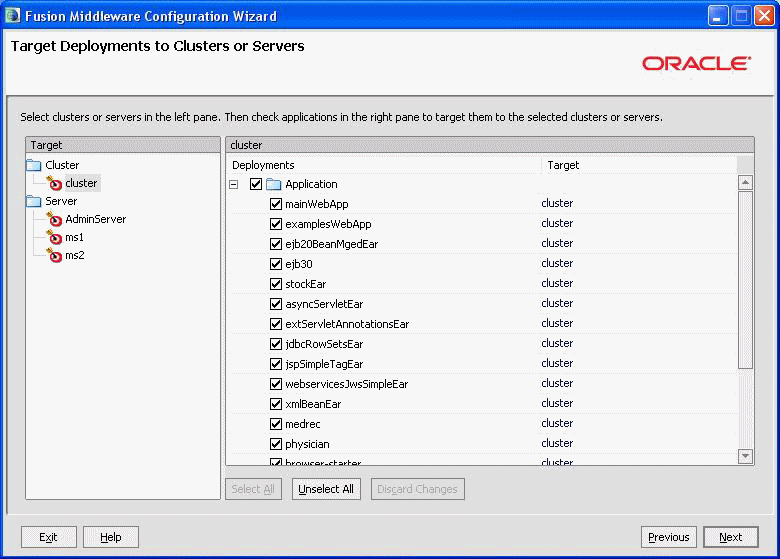Screen dimensions: 780x559
Task: Uncheck the ejb20BeanMgedEar checkbox
Action: point(276,244)
